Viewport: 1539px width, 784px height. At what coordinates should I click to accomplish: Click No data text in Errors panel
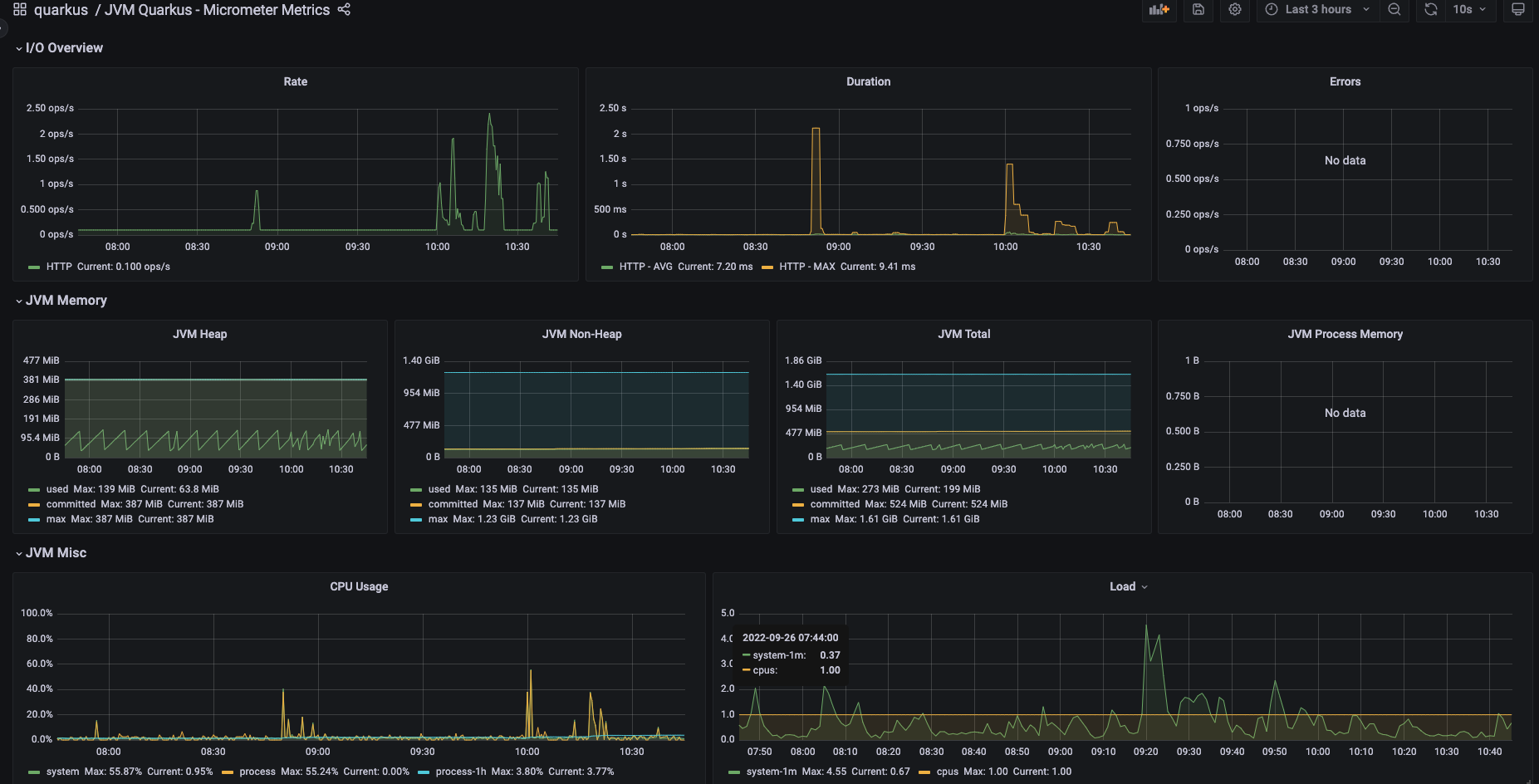pos(1345,160)
